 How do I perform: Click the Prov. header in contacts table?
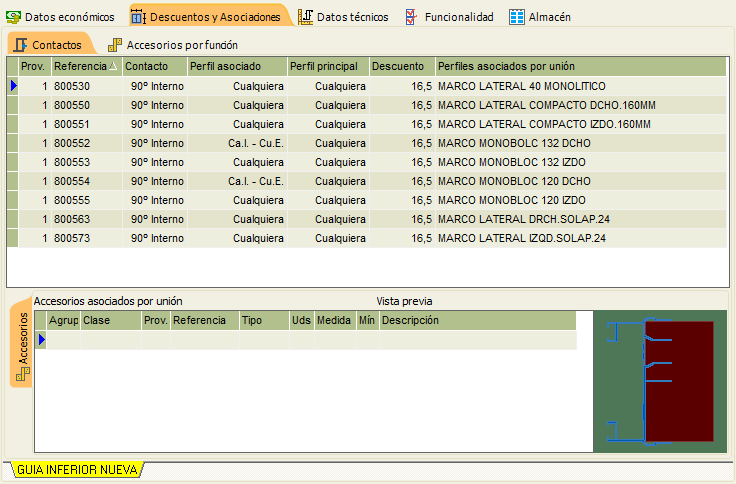pyautogui.click(x=34, y=66)
